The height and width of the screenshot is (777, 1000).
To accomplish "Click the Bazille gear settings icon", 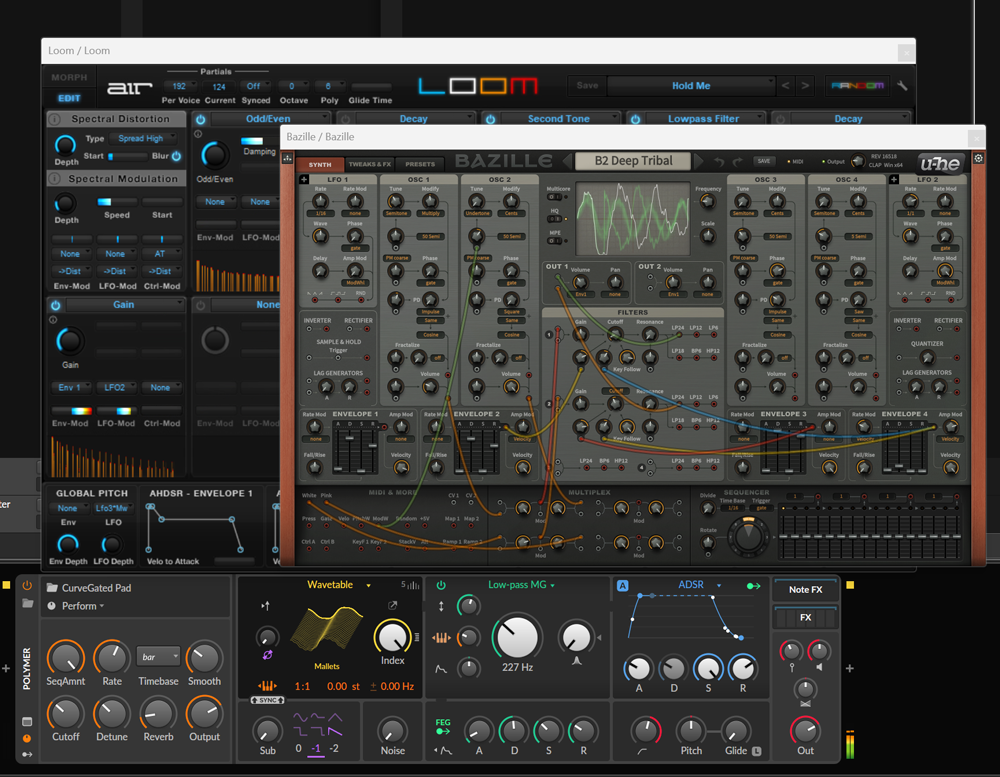I will point(978,159).
